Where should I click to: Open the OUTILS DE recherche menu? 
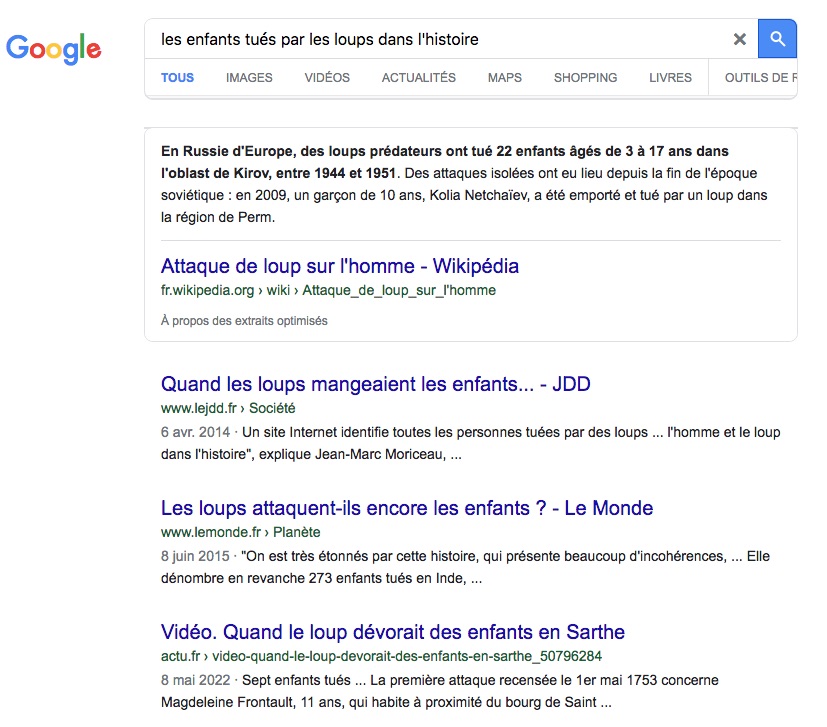(x=761, y=78)
